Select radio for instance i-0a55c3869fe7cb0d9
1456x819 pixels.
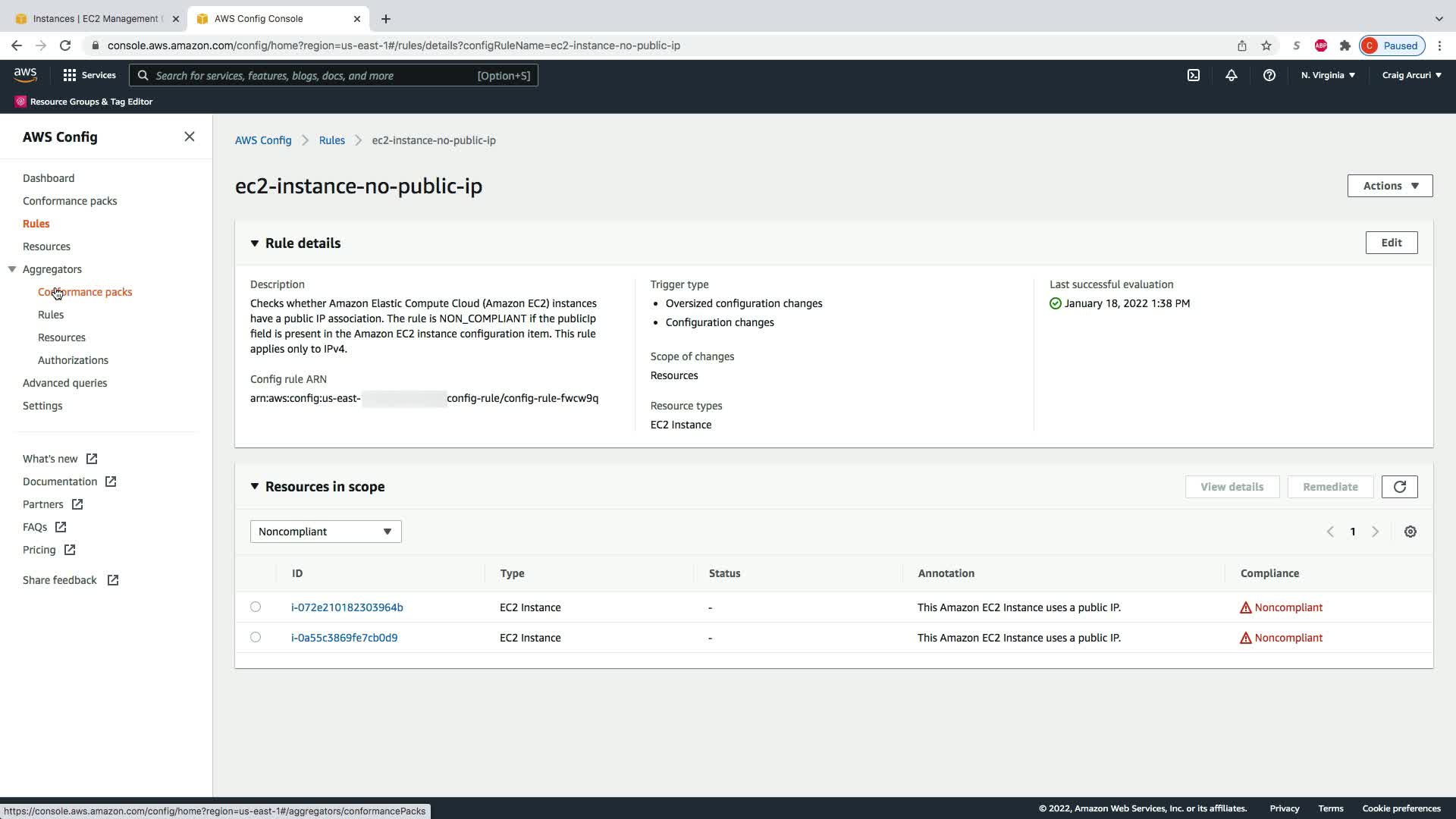(256, 637)
